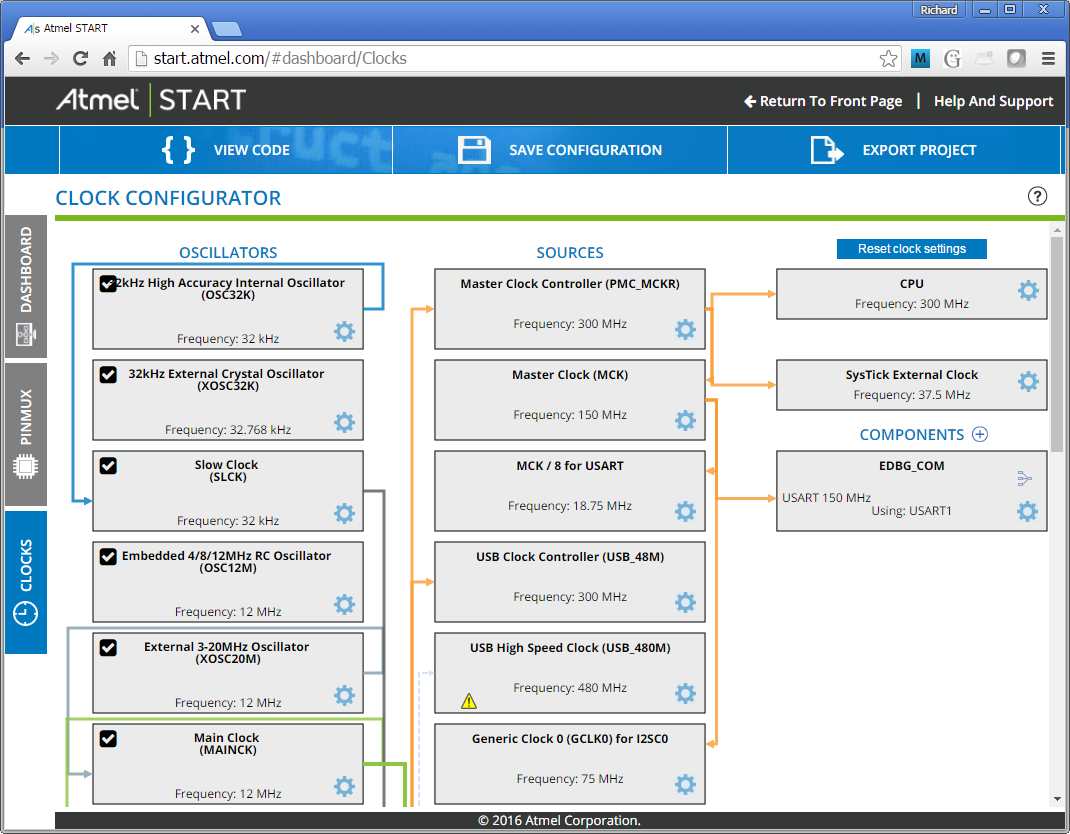
Task: Click the USB_480M warning triangle icon
Action: [x=469, y=701]
